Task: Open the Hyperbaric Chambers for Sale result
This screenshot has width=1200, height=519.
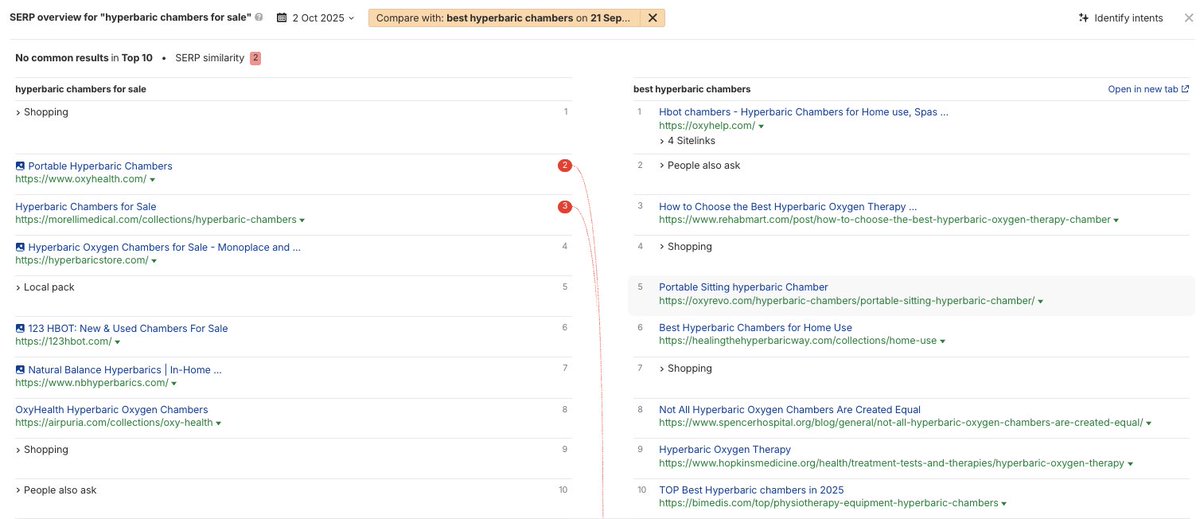Action: point(86,207)
